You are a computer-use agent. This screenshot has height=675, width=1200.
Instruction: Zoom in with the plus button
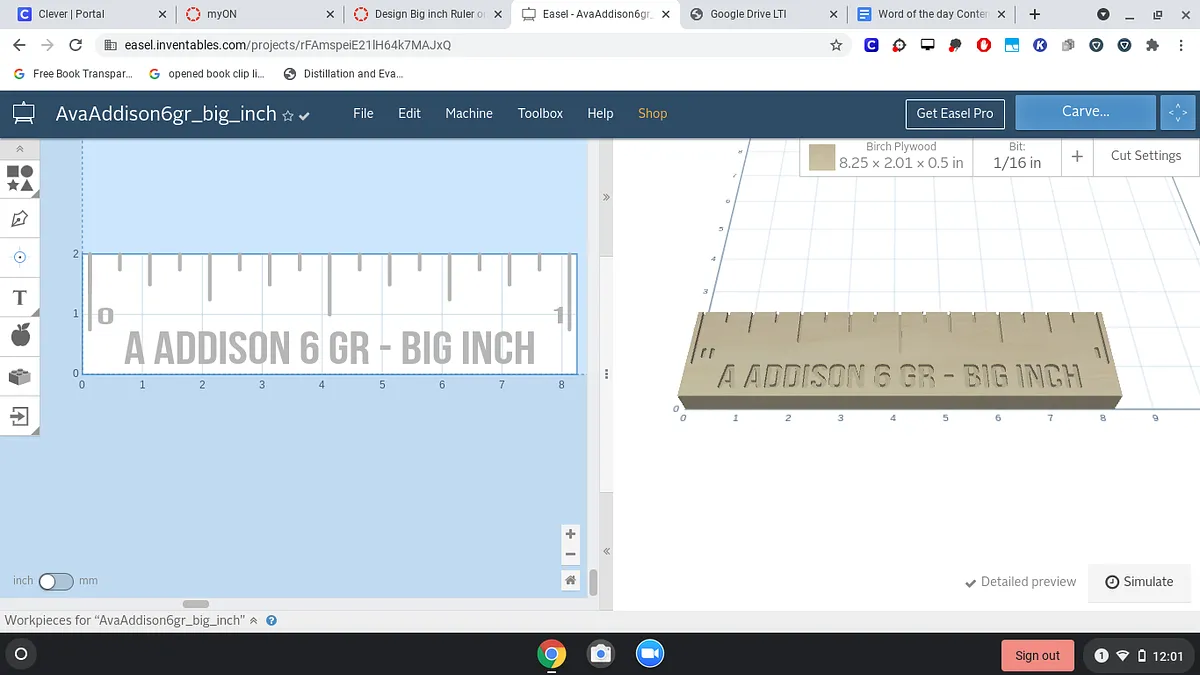(x=570, y=534)
